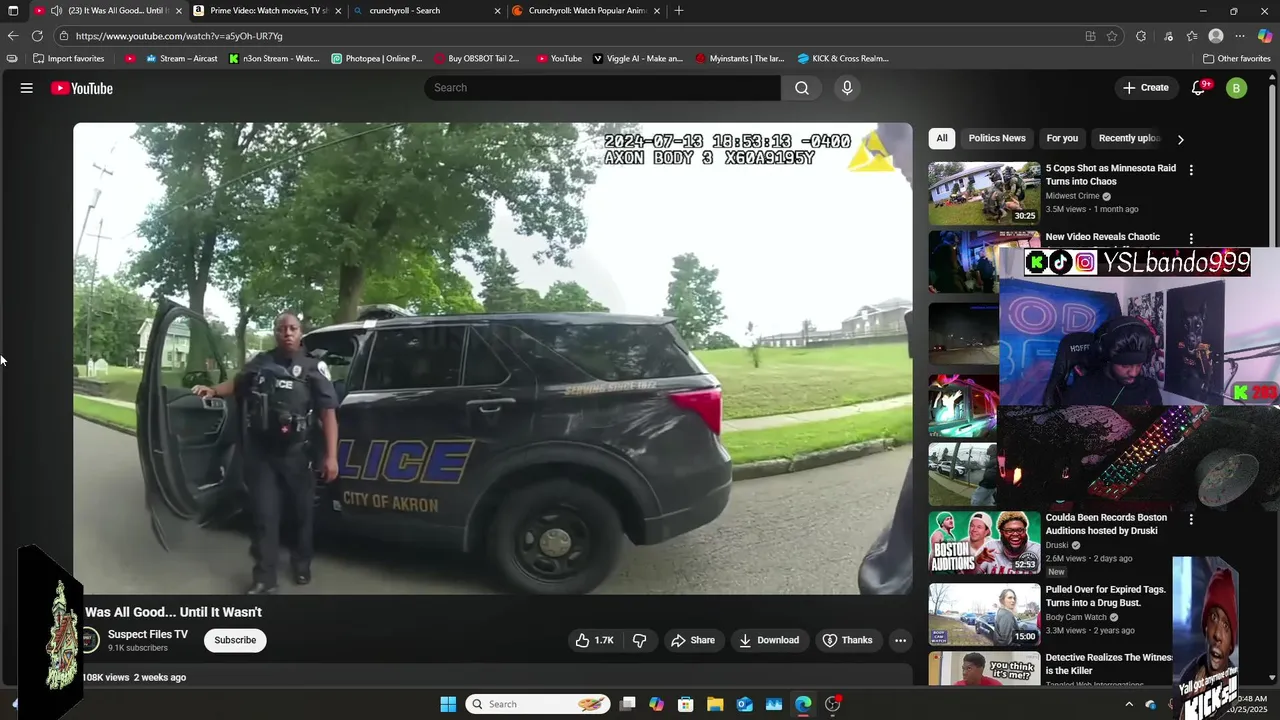The height and width of the screenshot is (720, 1280).
Task: Select the "For you" filter chip
Action: click(1062, 138)
